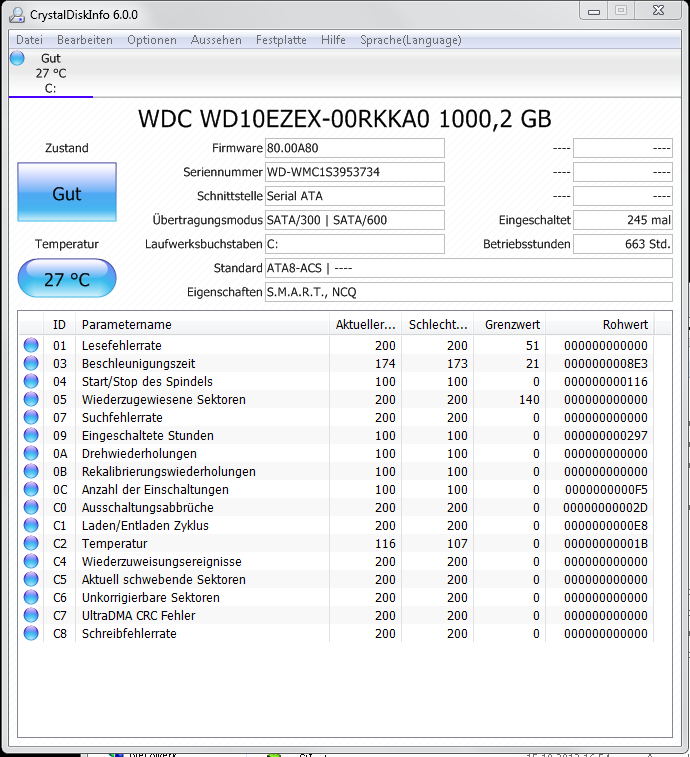Screen dimensions: 690x757
Task: Click the Betriebsstunden value 663 Std.
Action: [x=622, y=244]
